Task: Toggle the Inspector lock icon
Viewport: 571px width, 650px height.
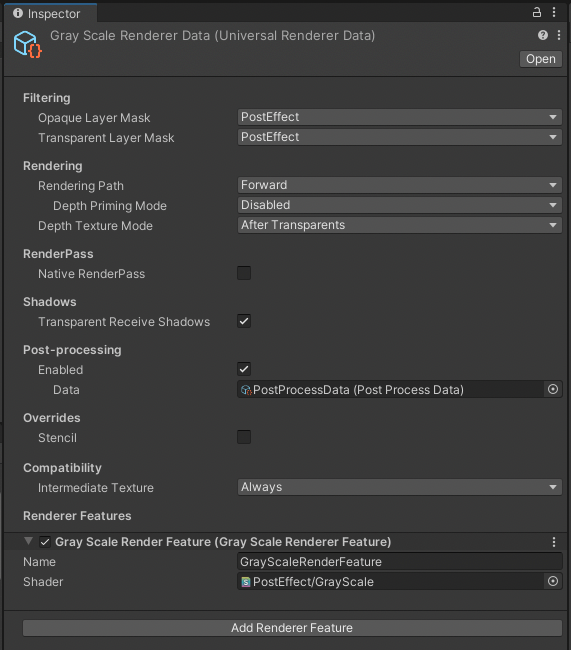Action: pyautogui.click(x=537, y=12)
